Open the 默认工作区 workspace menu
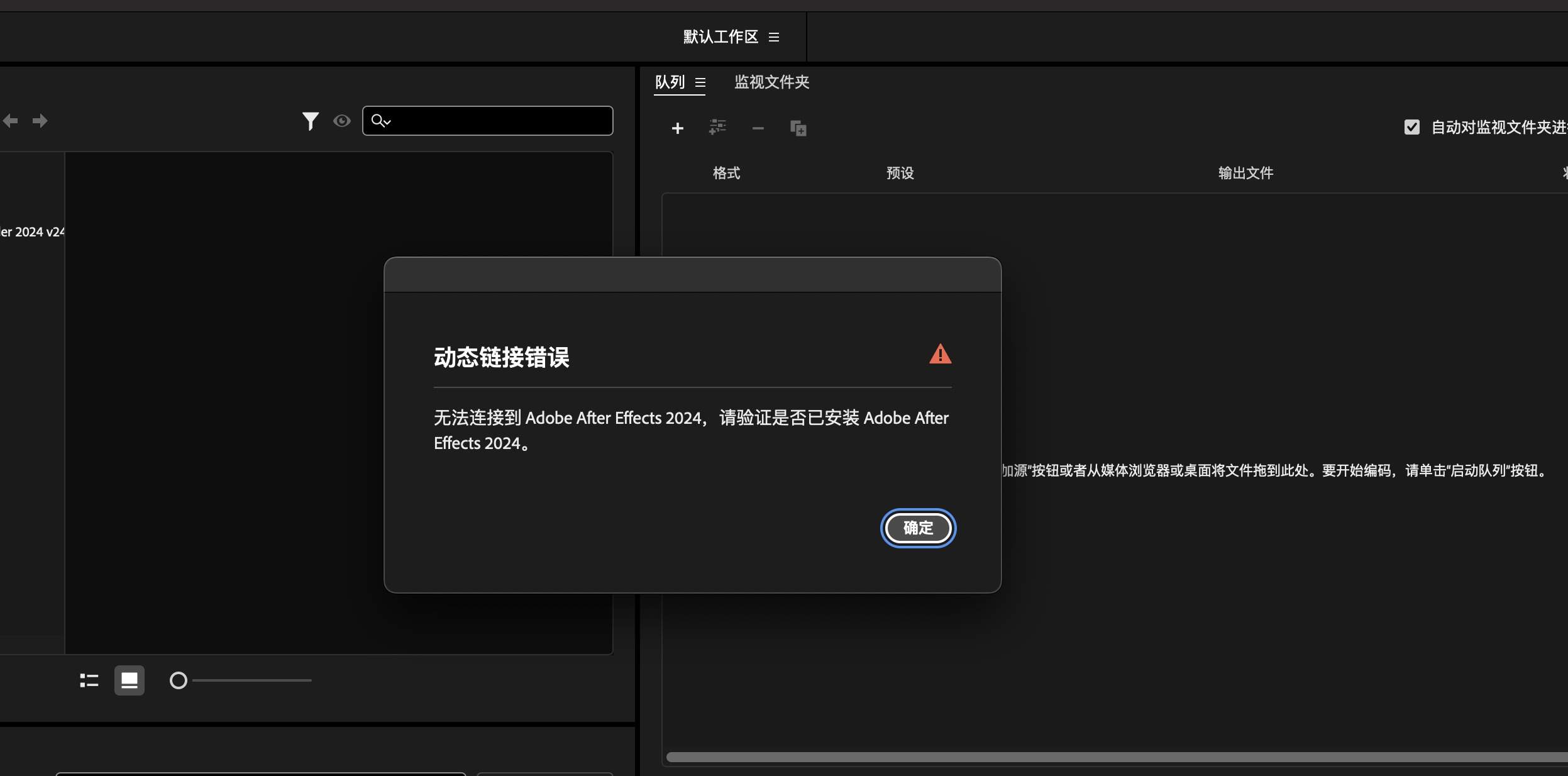The image size is (1568, 776). 773,36
